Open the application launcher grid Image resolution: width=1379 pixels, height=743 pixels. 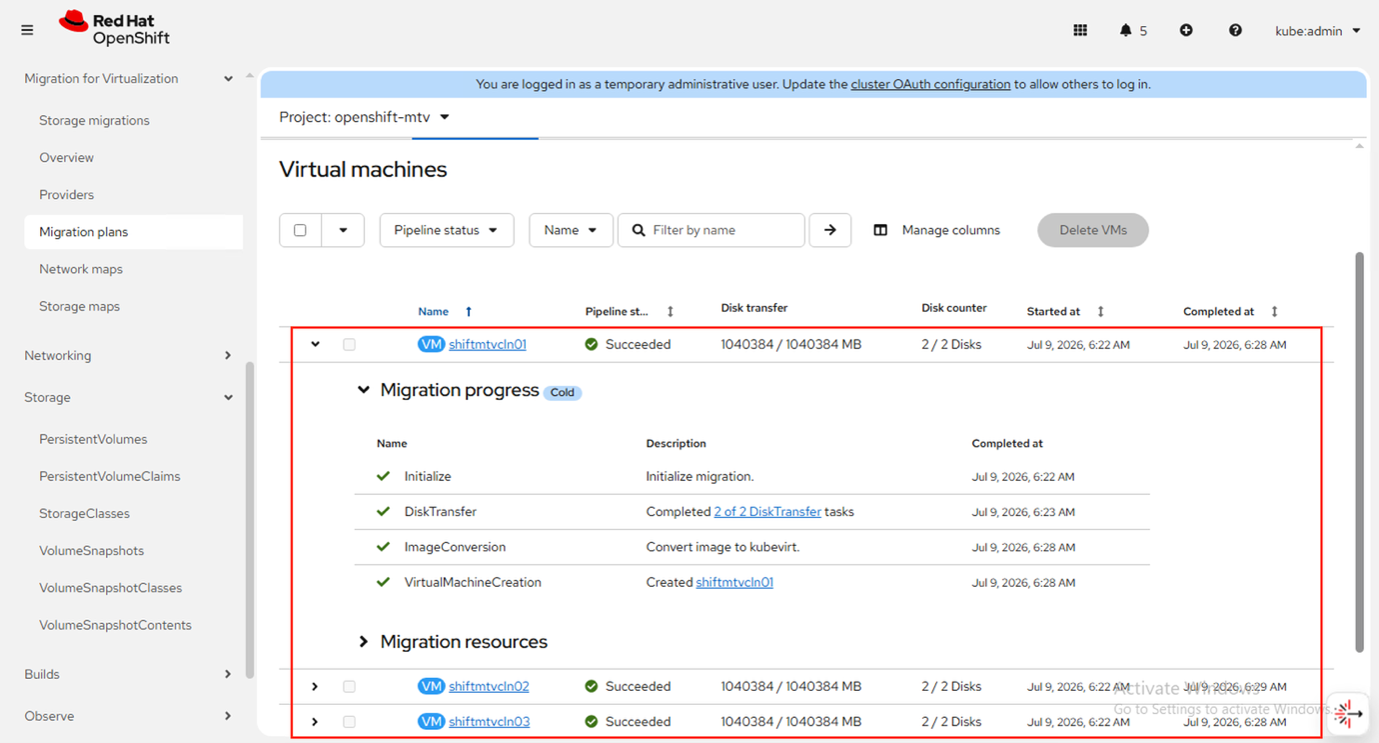pyautogui.click(x=1080, y=30)
